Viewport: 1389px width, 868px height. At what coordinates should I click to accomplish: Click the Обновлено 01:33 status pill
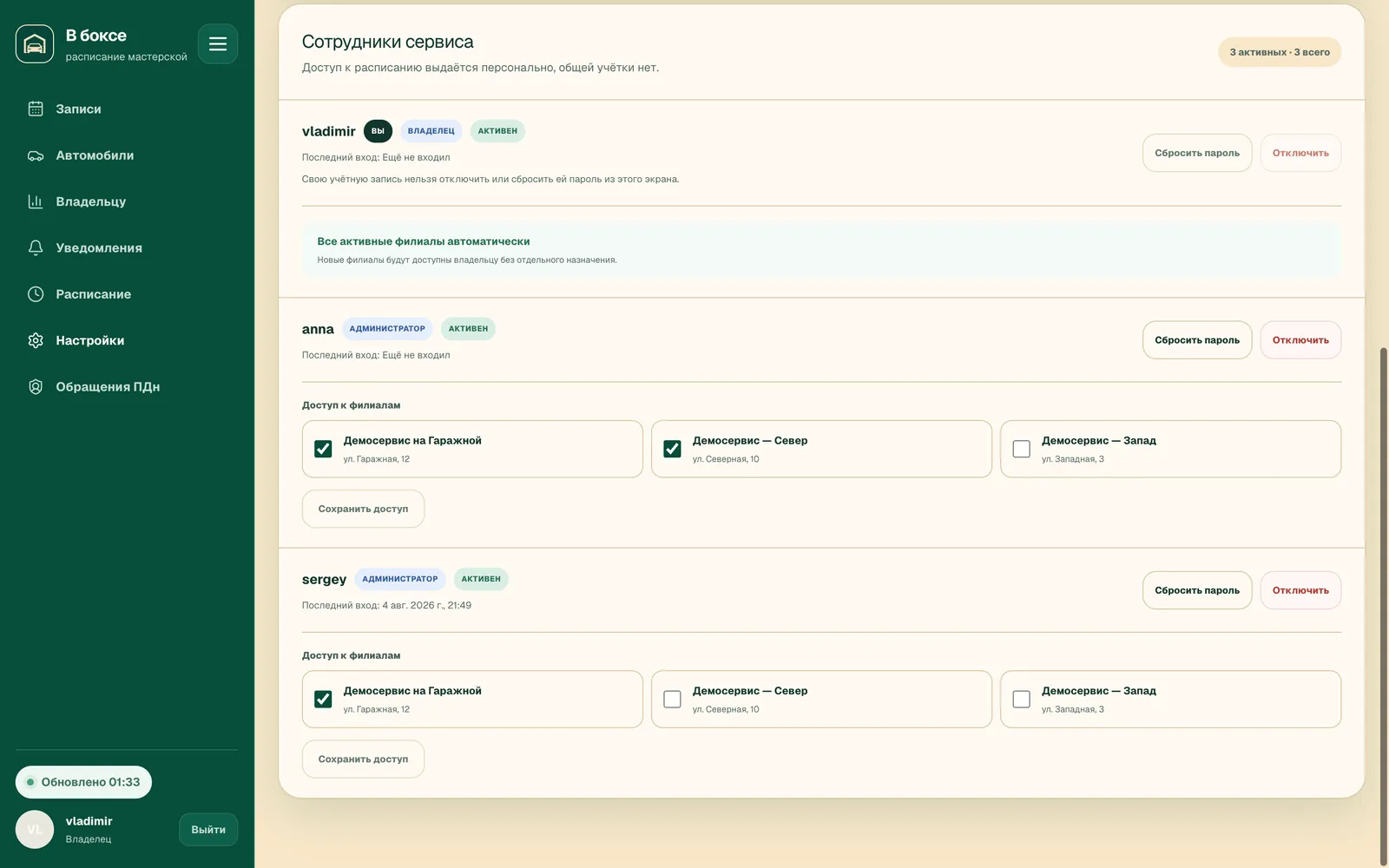pos(83,782)
